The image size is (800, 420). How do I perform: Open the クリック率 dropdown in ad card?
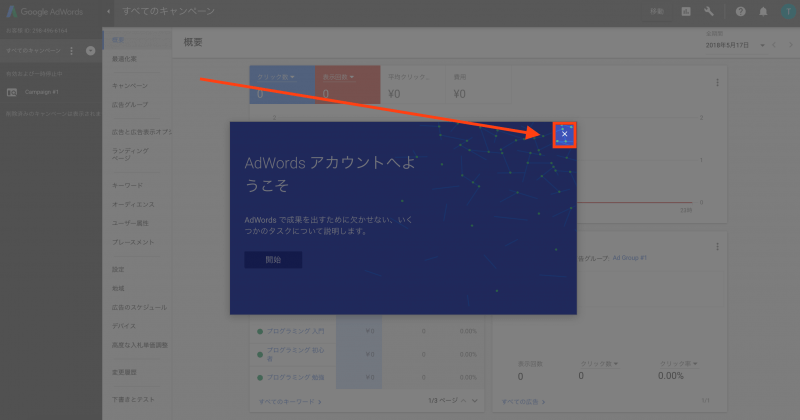coord(679,364)
